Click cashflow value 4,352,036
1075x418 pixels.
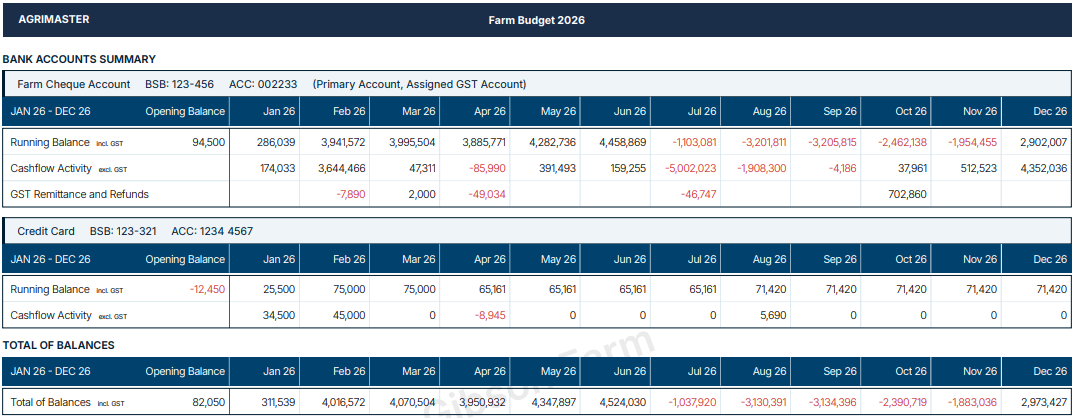tap(1044, 169)
